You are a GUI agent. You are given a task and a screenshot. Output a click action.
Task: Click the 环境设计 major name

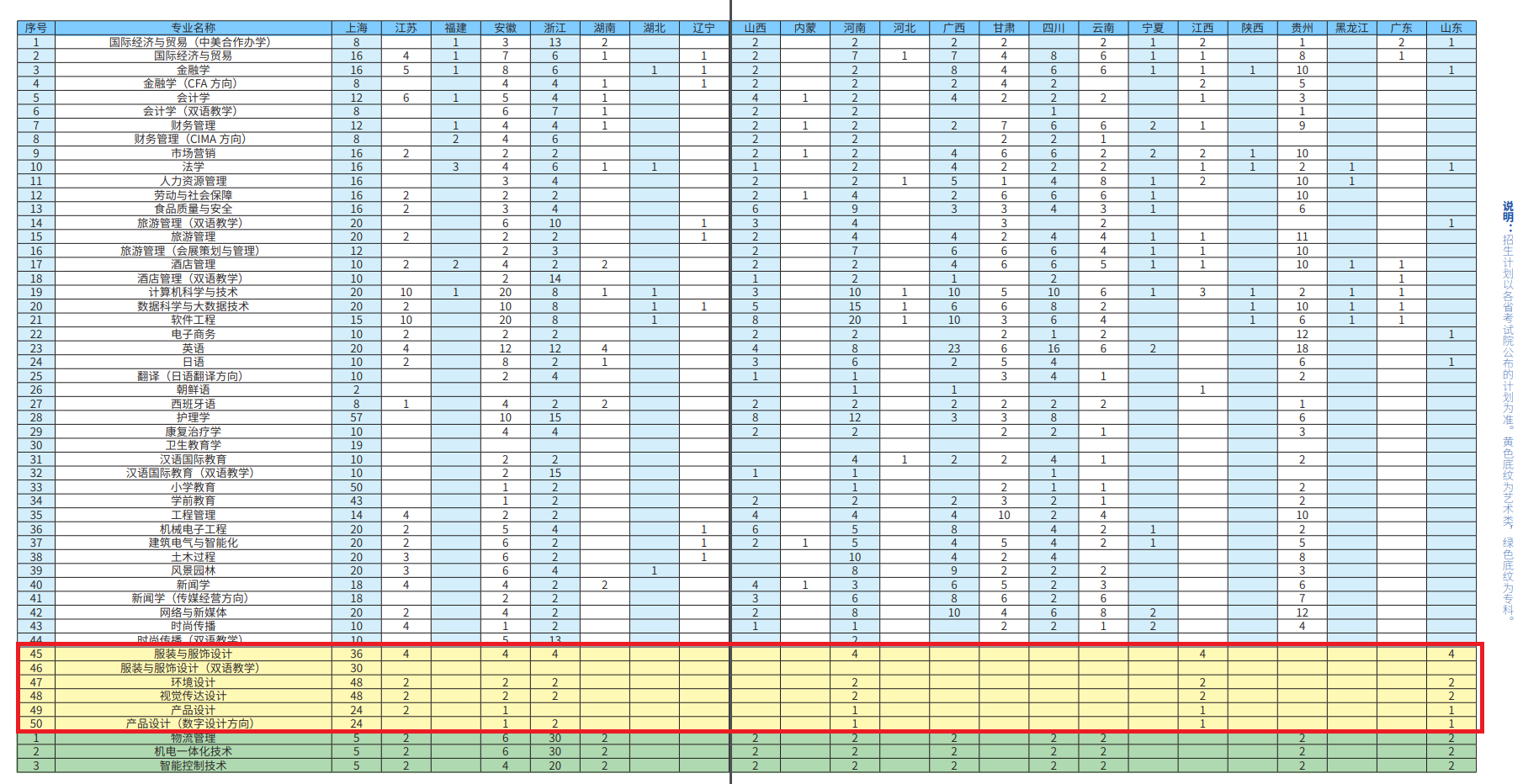(194, 682)
